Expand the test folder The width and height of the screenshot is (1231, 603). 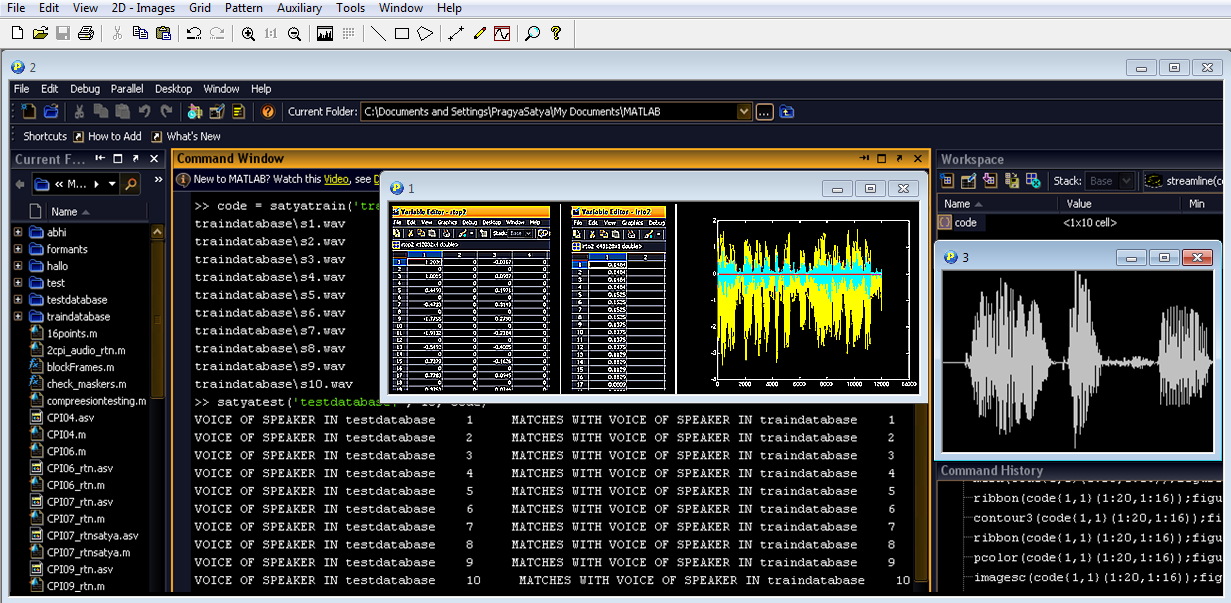[x=18, y=283]
